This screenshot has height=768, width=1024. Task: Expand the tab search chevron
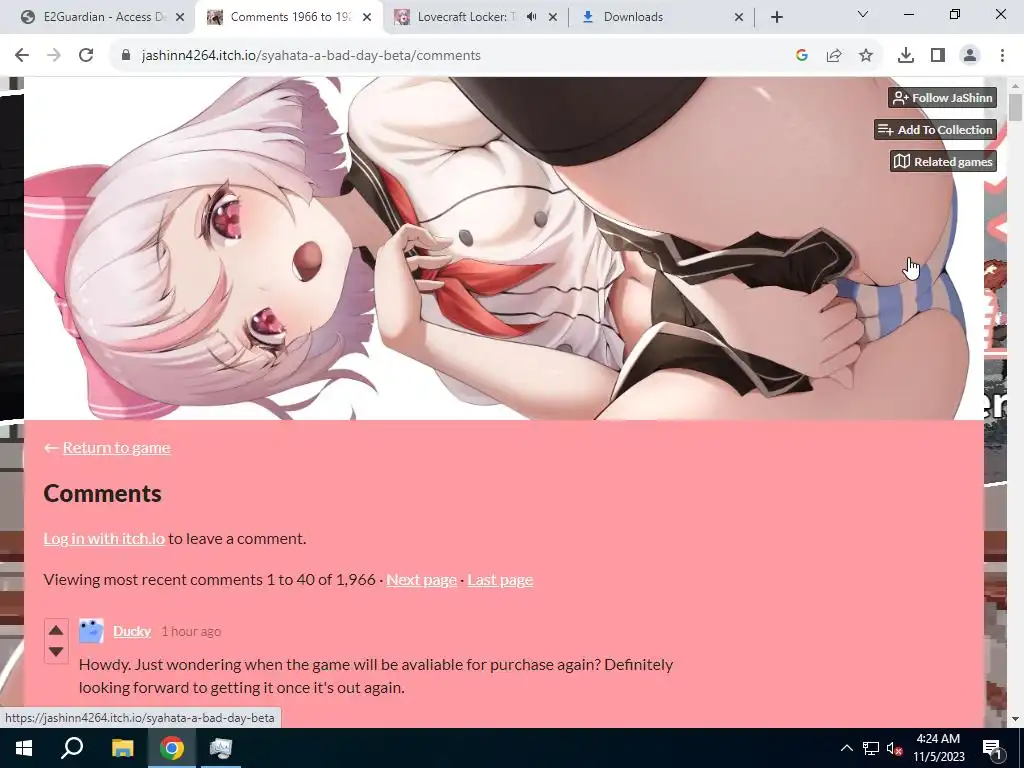click(x=863, y=14)
